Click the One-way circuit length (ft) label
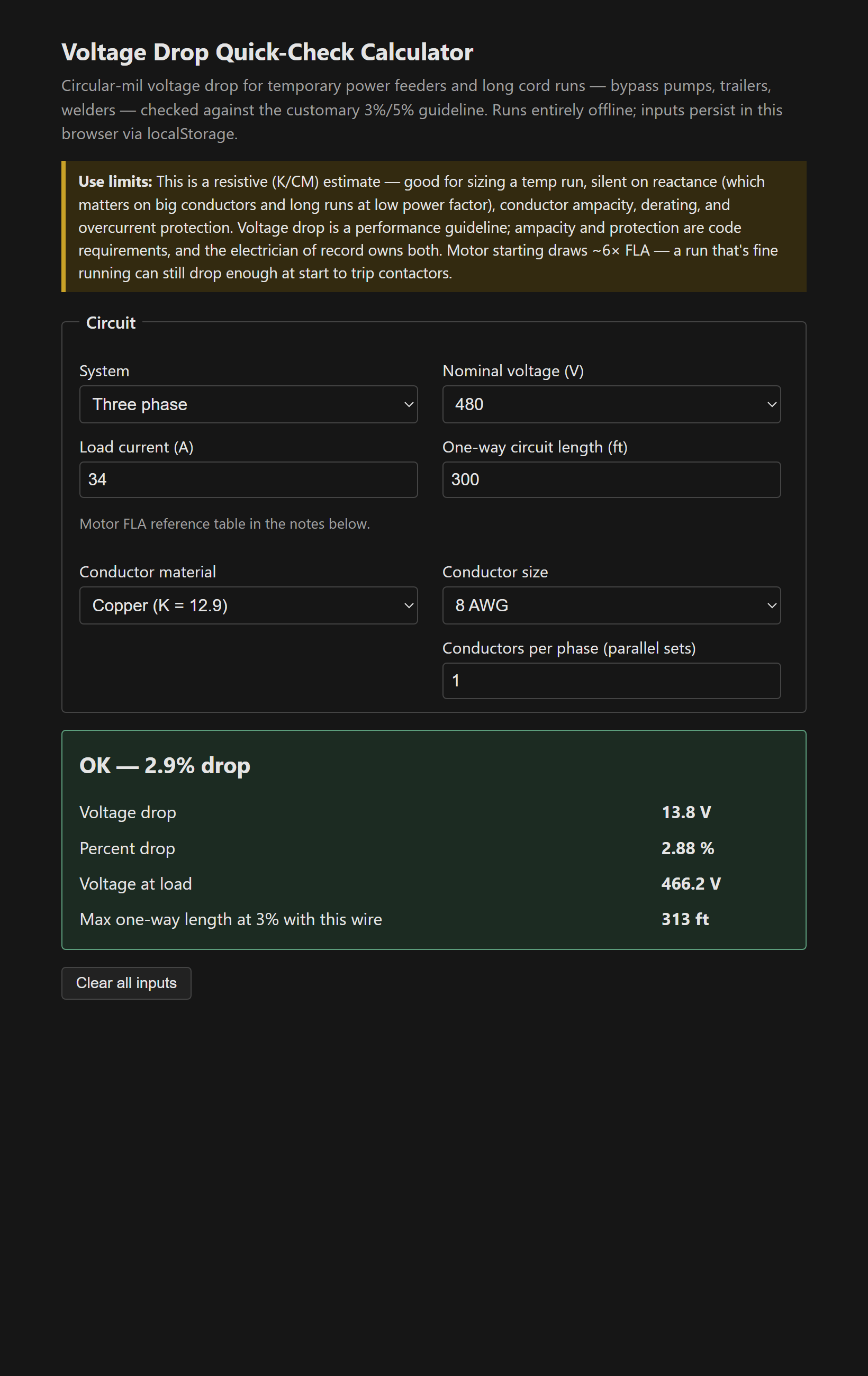The height and width of the screenshot is (1376, 868). pyautogui.click(x=535, y=447)
